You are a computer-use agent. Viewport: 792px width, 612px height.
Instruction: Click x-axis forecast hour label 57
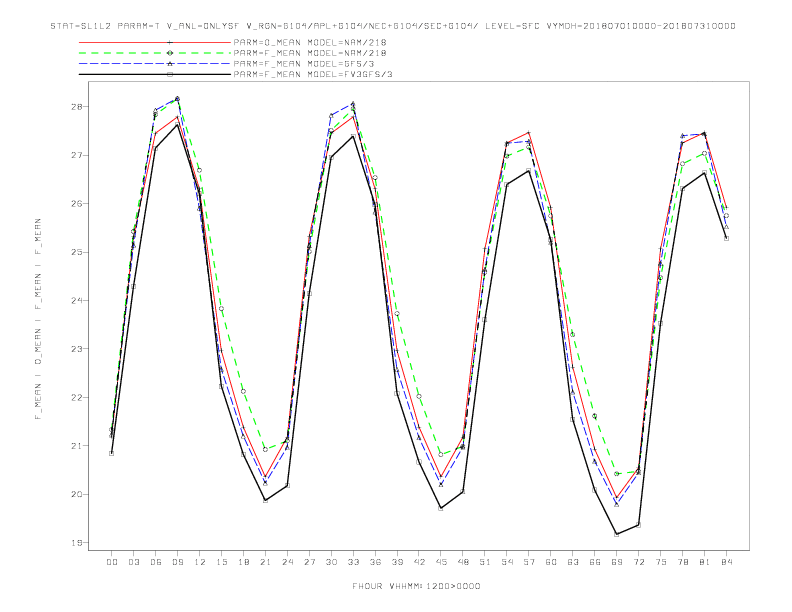click(x=529, y=562)
